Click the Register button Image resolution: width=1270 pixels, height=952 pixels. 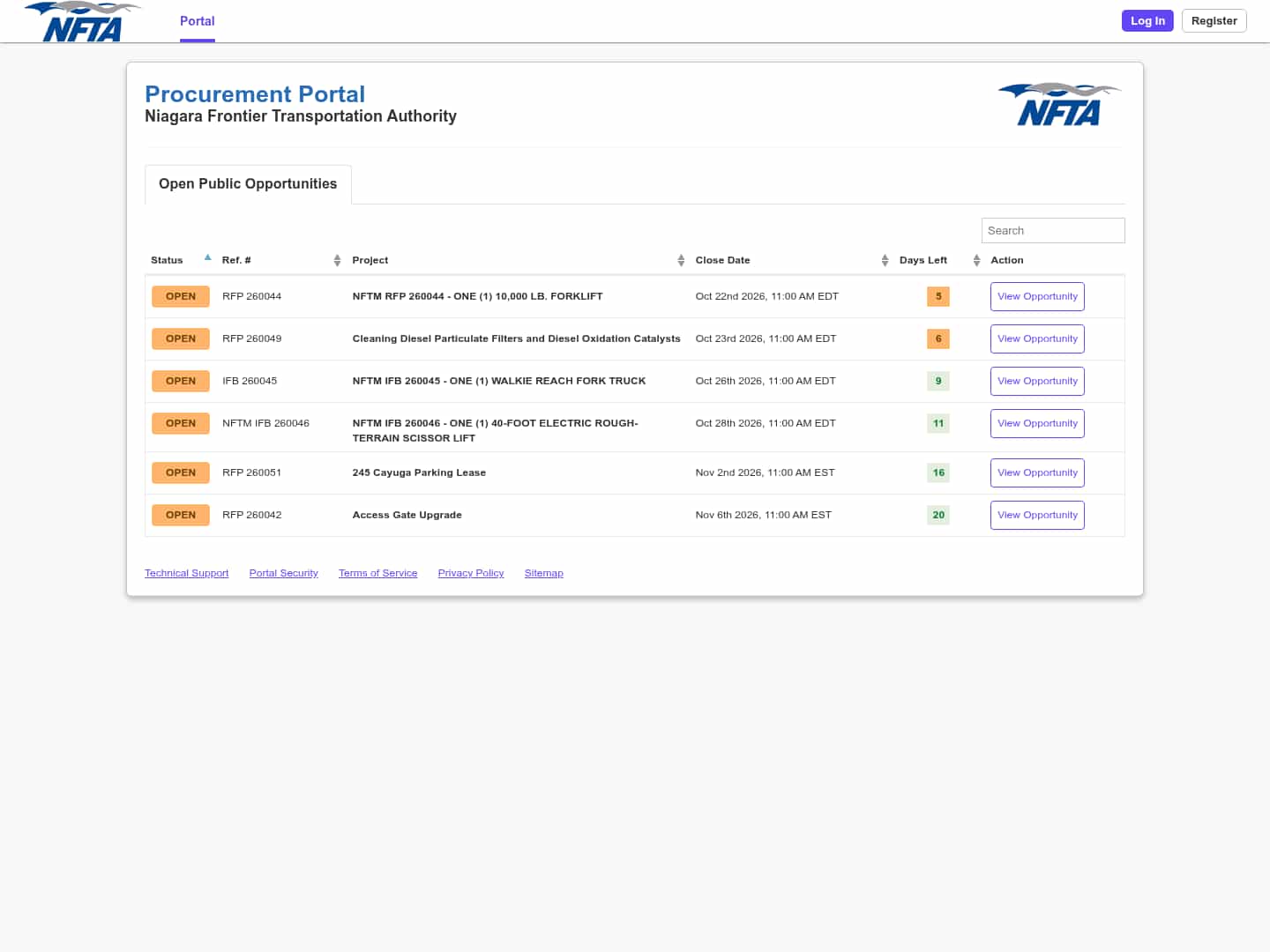pos(1214,20)
